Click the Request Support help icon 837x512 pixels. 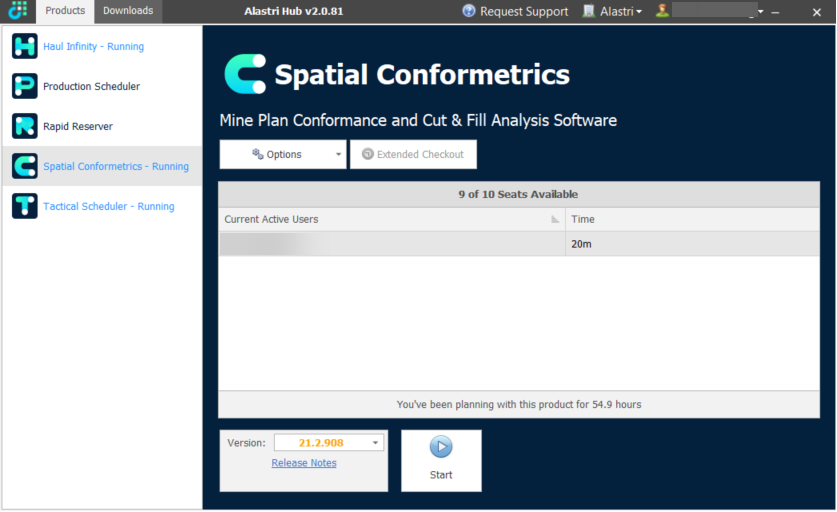[469, 11]
